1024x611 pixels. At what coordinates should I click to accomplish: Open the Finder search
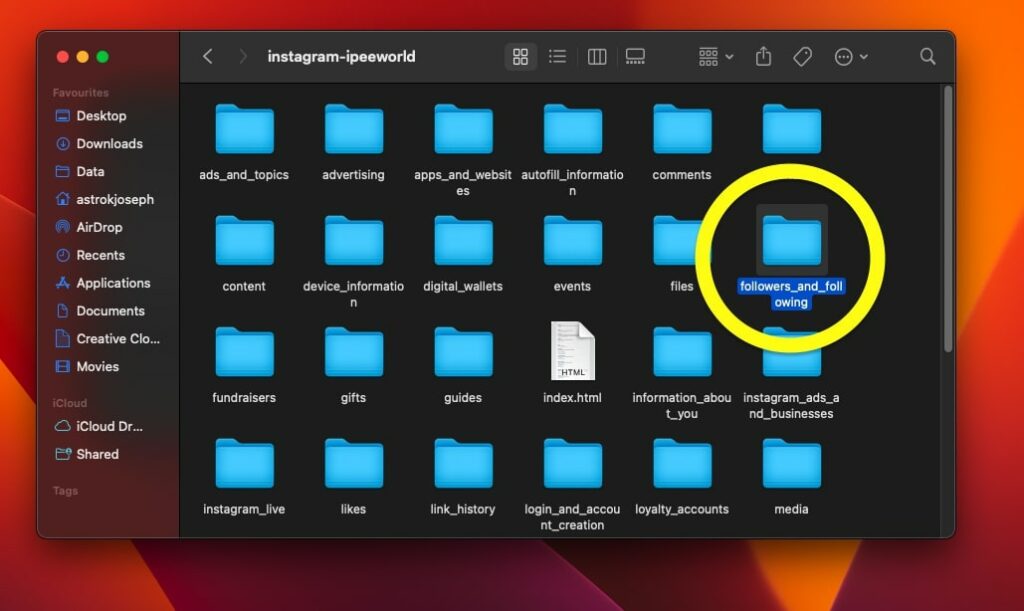[926, 57]
